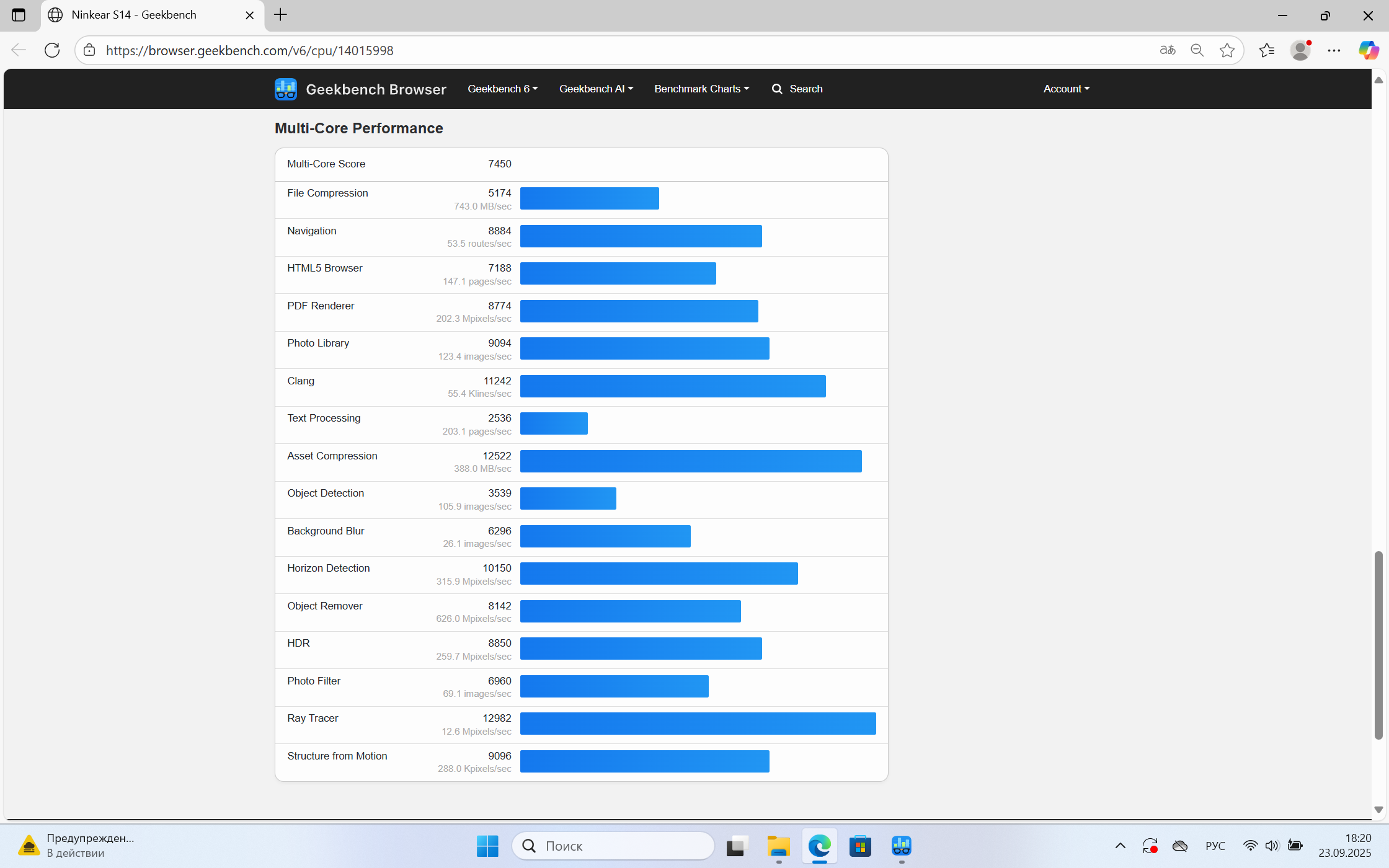Expand the Account dropdown menu
1389x868 pixels.
[1066, 89]
